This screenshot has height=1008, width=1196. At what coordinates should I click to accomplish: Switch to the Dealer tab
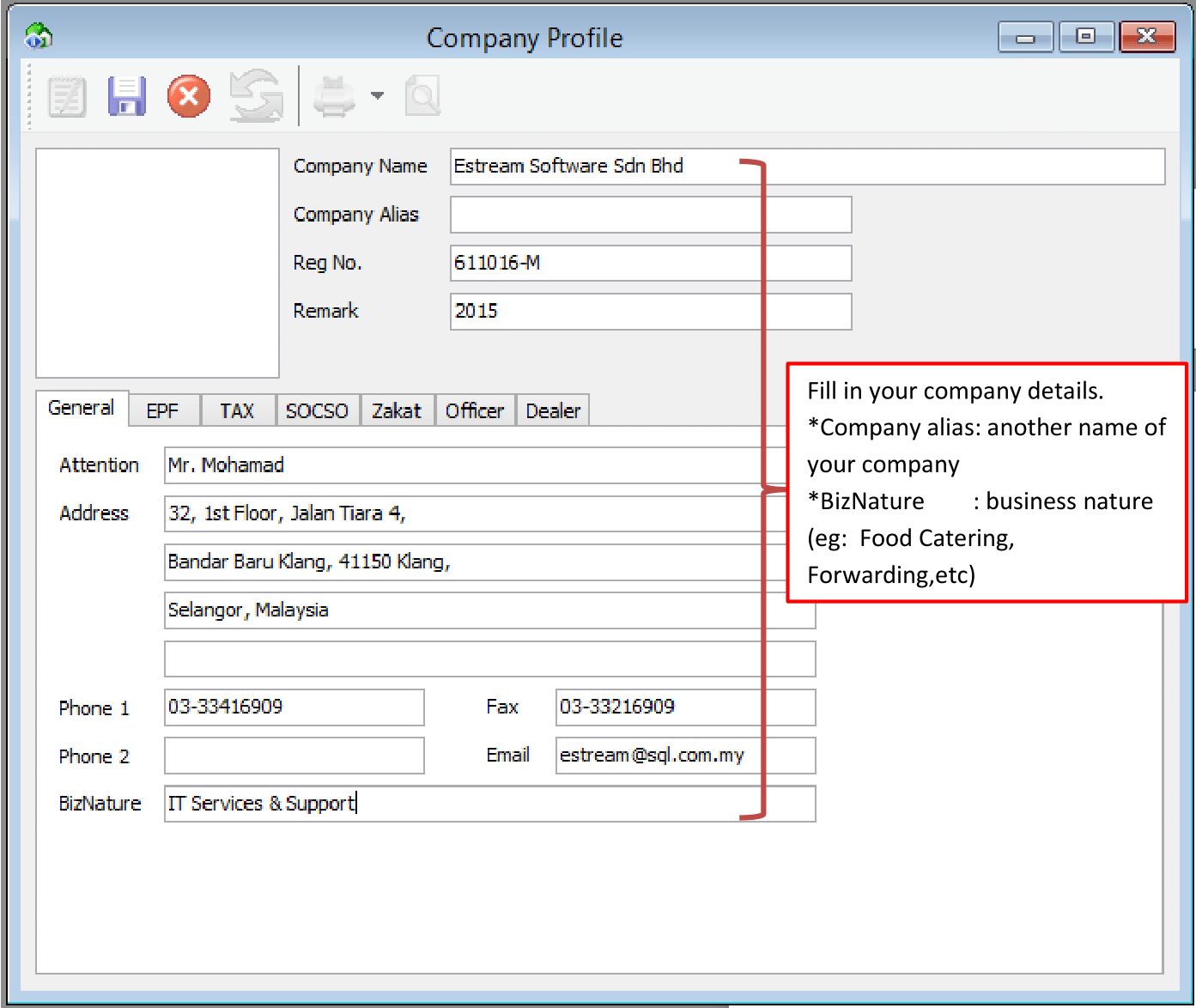coord(553,411)
